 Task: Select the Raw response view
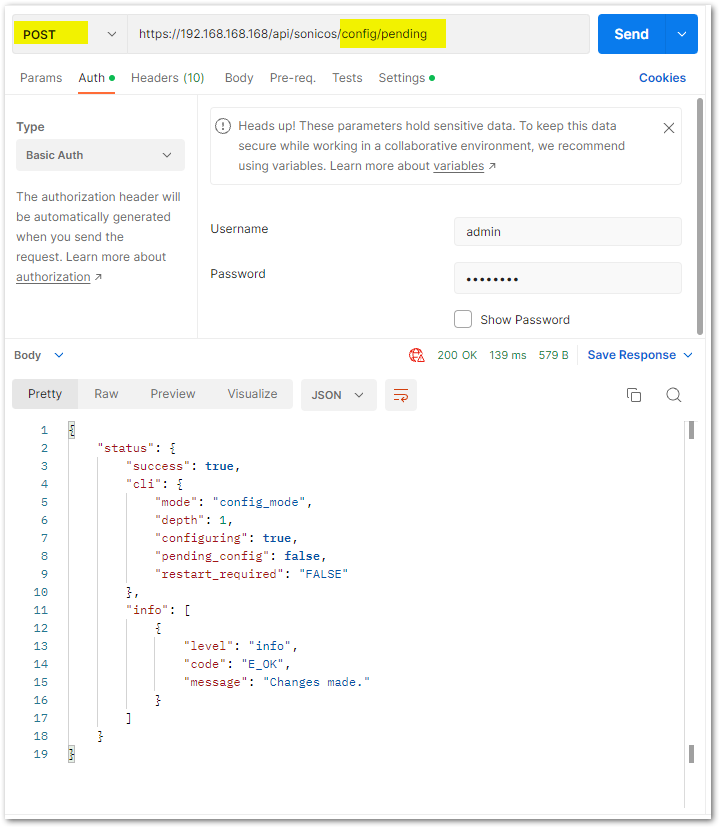(x=106, y=394)
